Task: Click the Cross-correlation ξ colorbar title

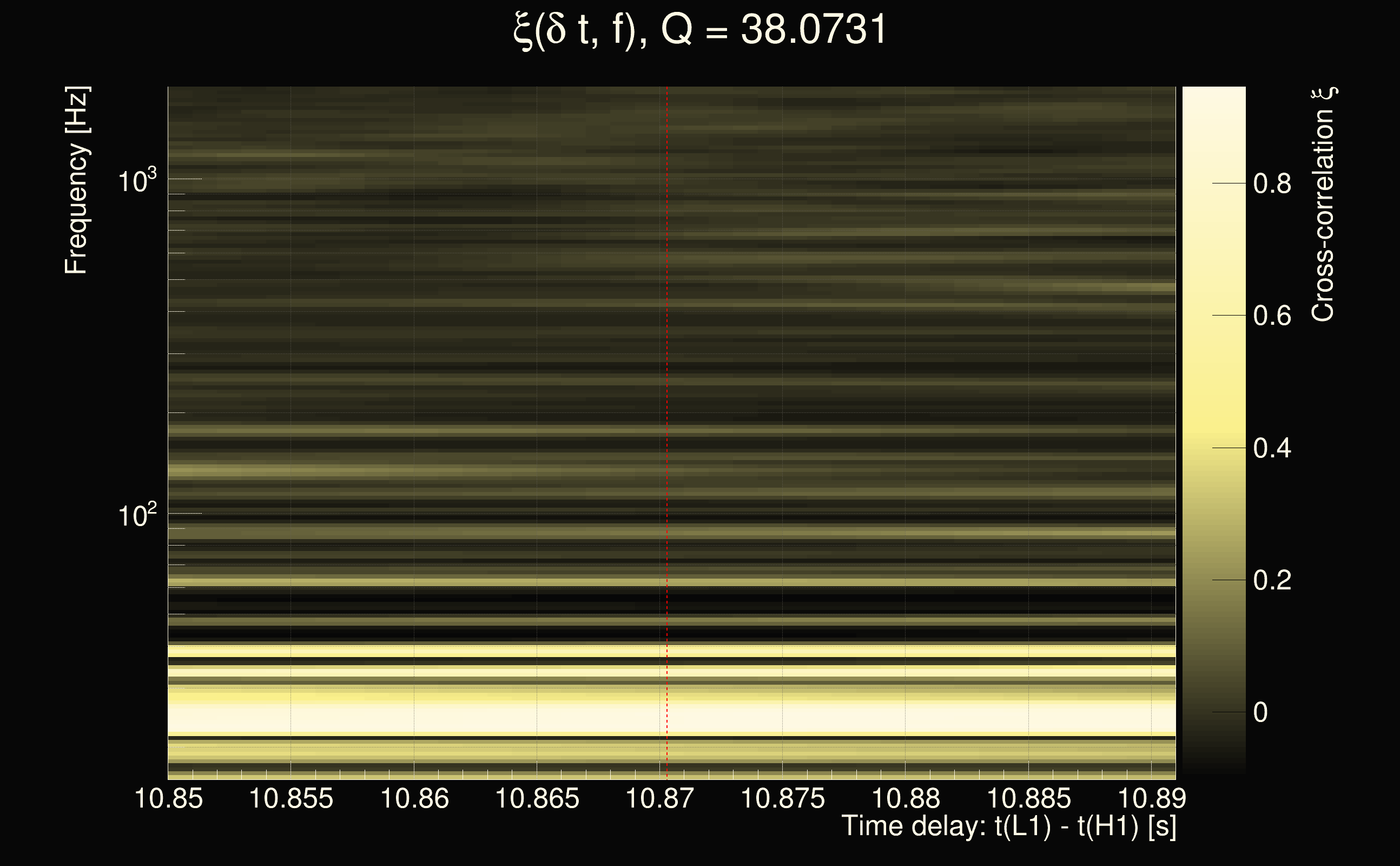Action: click(x=1323, y=205)
